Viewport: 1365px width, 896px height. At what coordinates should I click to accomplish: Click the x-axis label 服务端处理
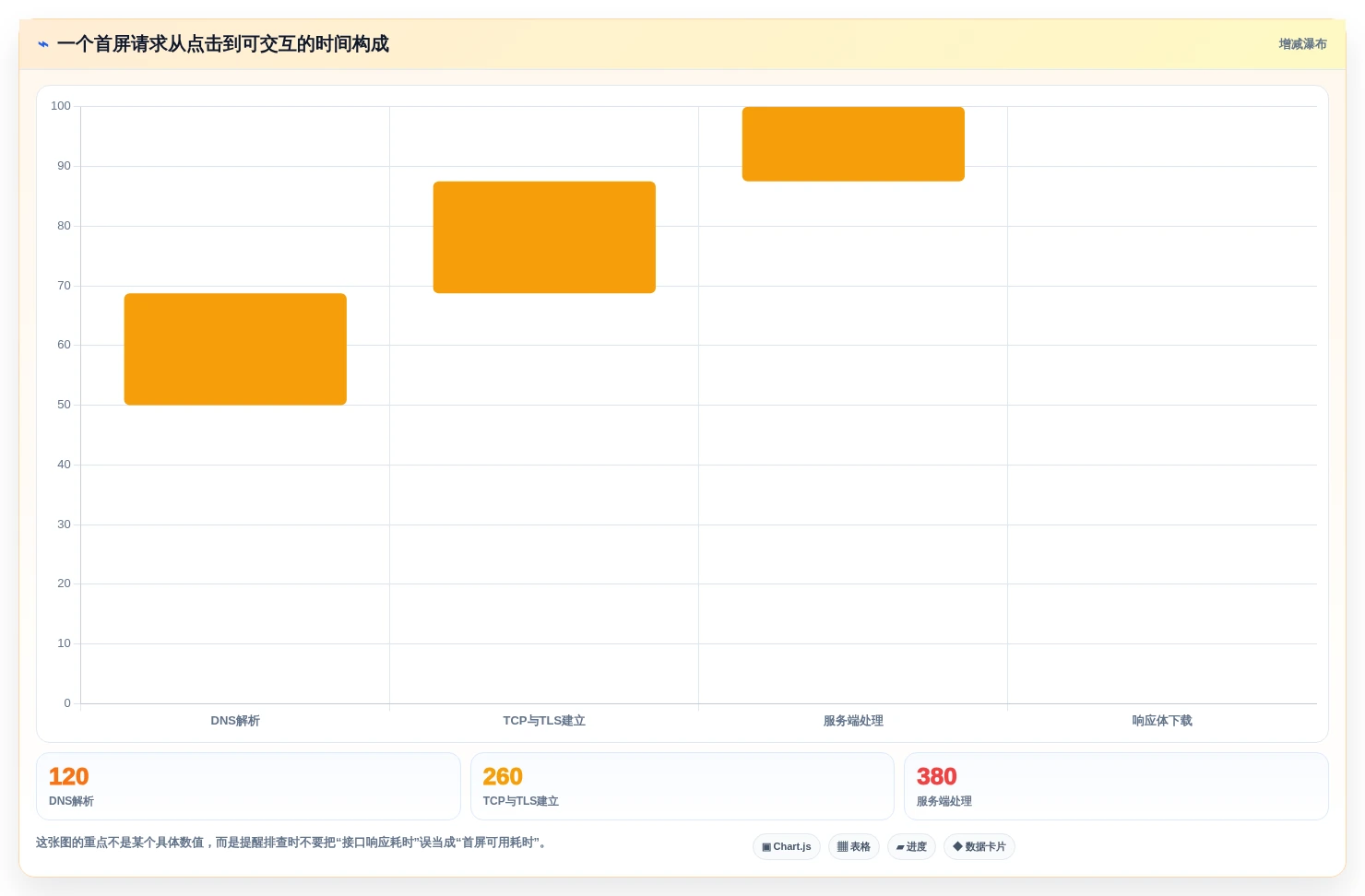coord(853,721)
